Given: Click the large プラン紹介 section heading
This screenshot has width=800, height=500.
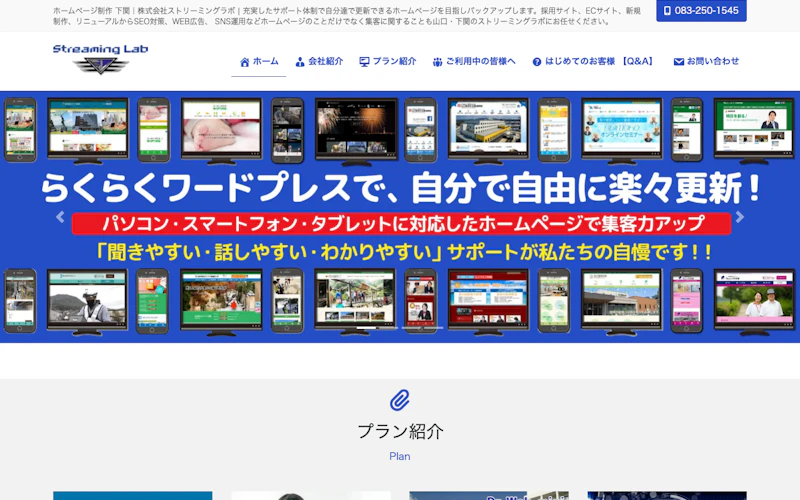Looking at the screenshot, I should [x=400, y=432].
